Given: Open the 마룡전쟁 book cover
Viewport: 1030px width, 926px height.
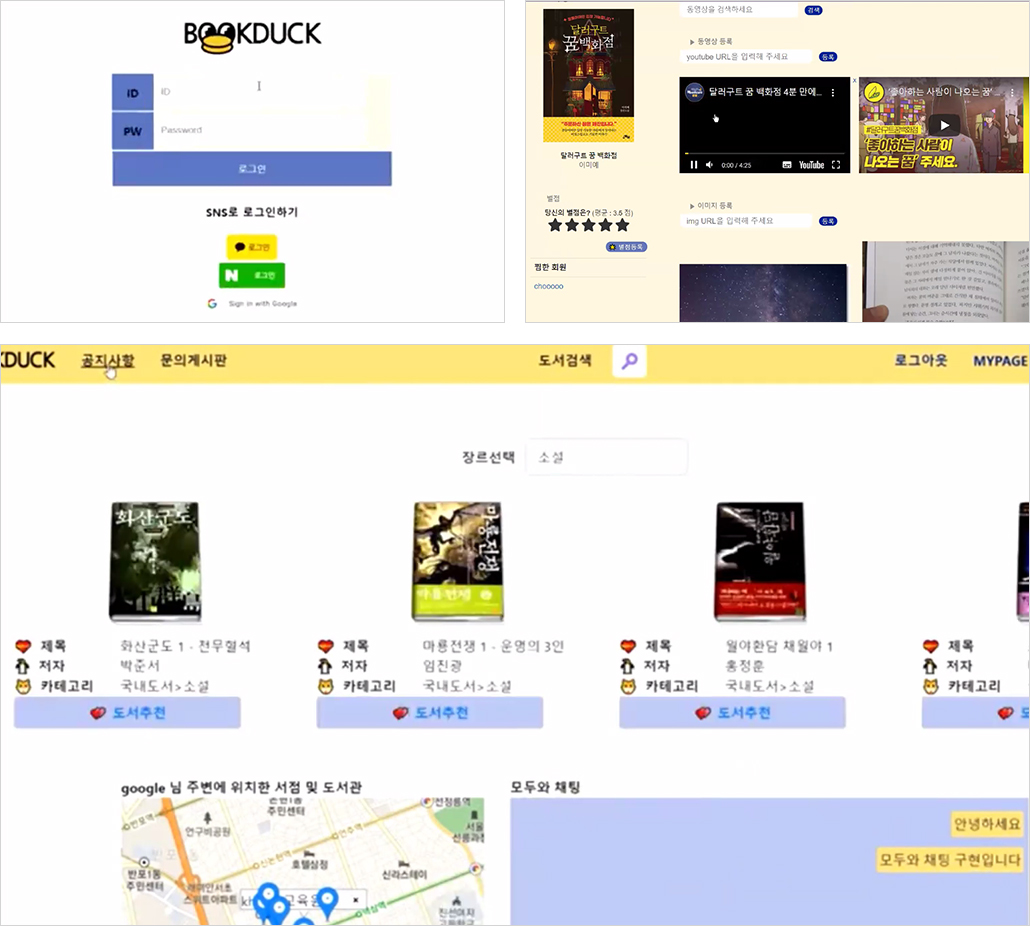Looking at the screenshot, I should point(457,562).
